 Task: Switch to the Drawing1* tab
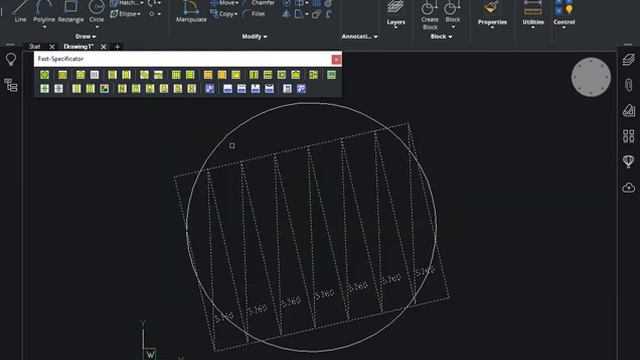coord(78,47)
